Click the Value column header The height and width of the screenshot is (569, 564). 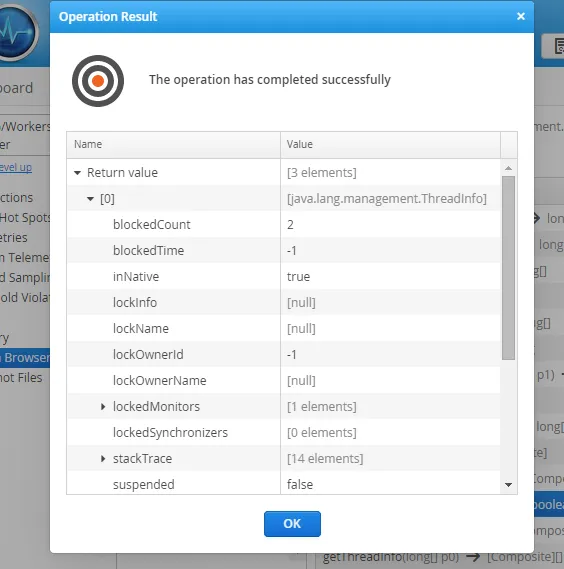point(390,144)
